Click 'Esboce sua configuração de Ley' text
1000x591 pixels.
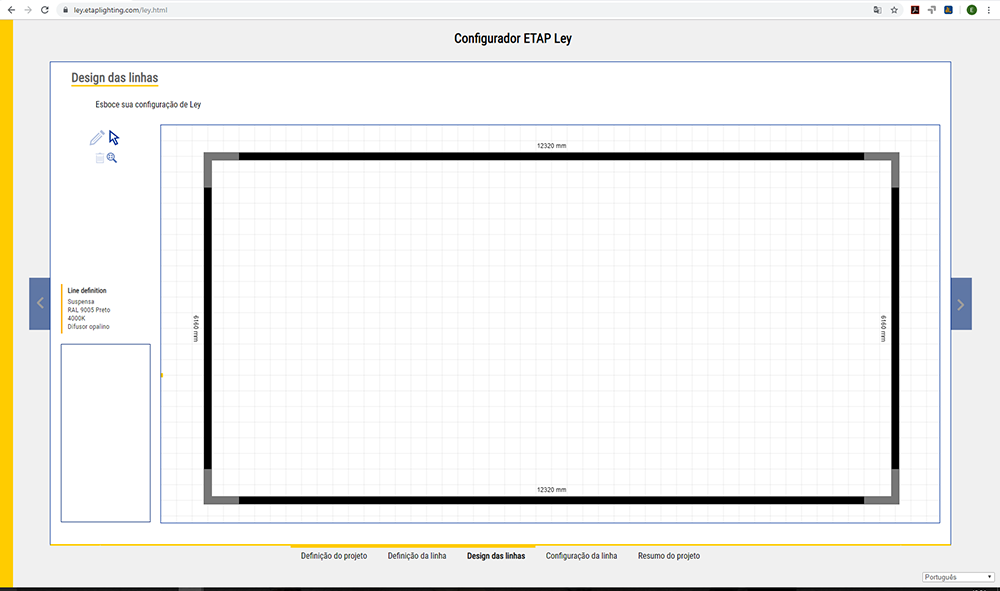click(x=148, y=105)
